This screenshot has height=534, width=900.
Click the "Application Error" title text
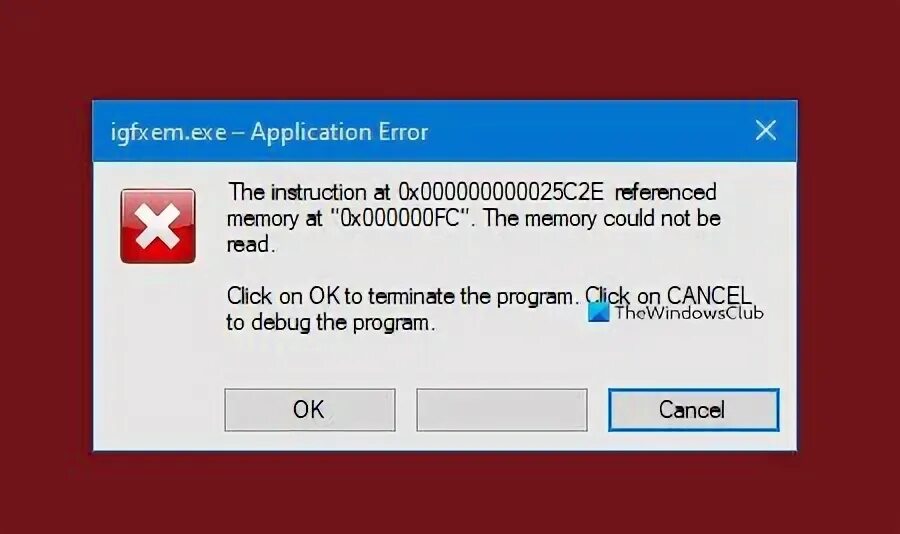pyautogui.click(x=339, y=132)
